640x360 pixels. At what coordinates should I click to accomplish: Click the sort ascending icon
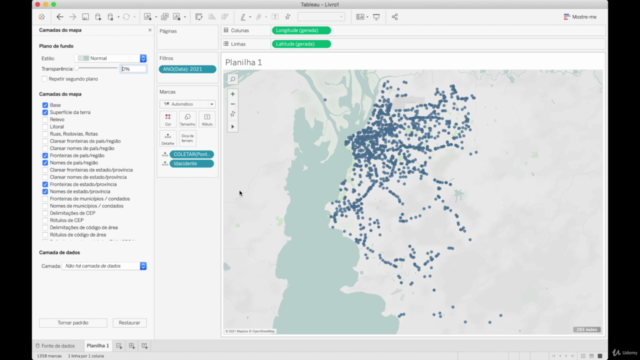click(x=212, y=17)
